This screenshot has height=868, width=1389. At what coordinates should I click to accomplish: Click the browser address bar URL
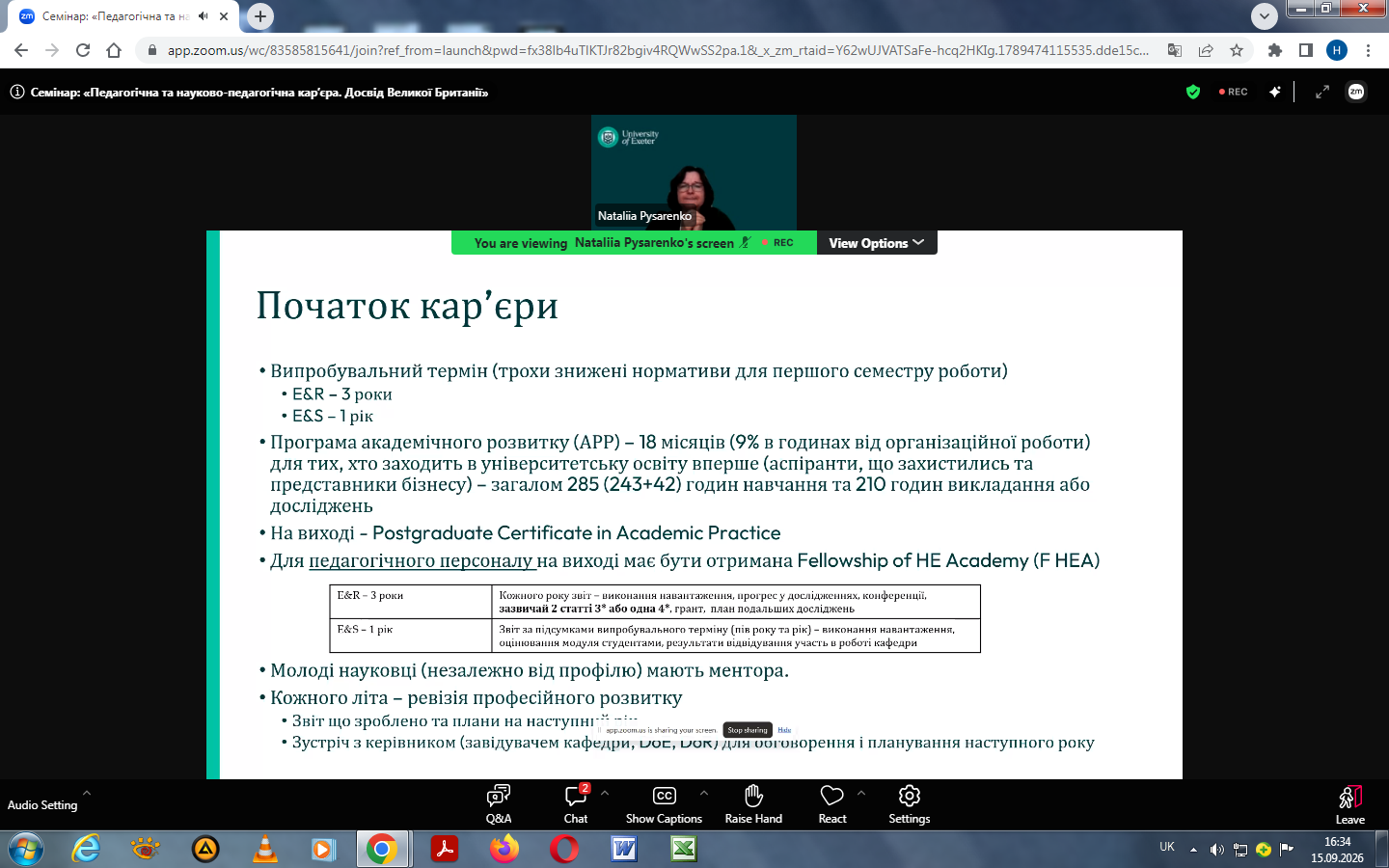(x=658, y=50)
